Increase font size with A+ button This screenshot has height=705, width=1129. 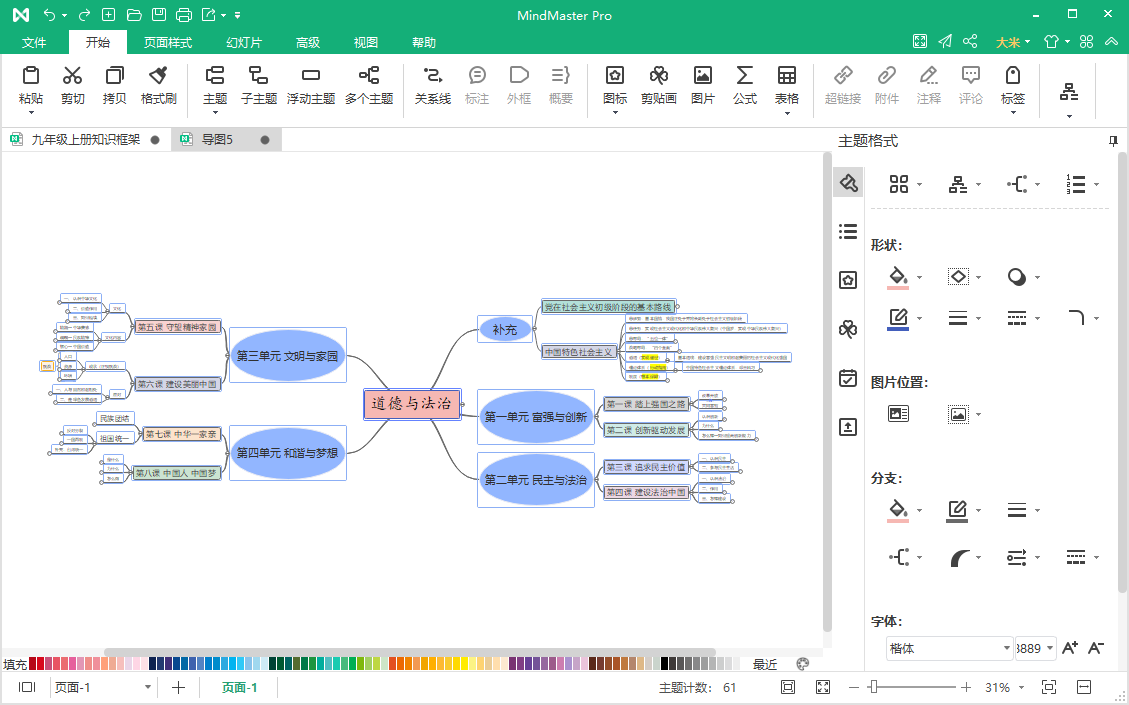pos(1070,648)
